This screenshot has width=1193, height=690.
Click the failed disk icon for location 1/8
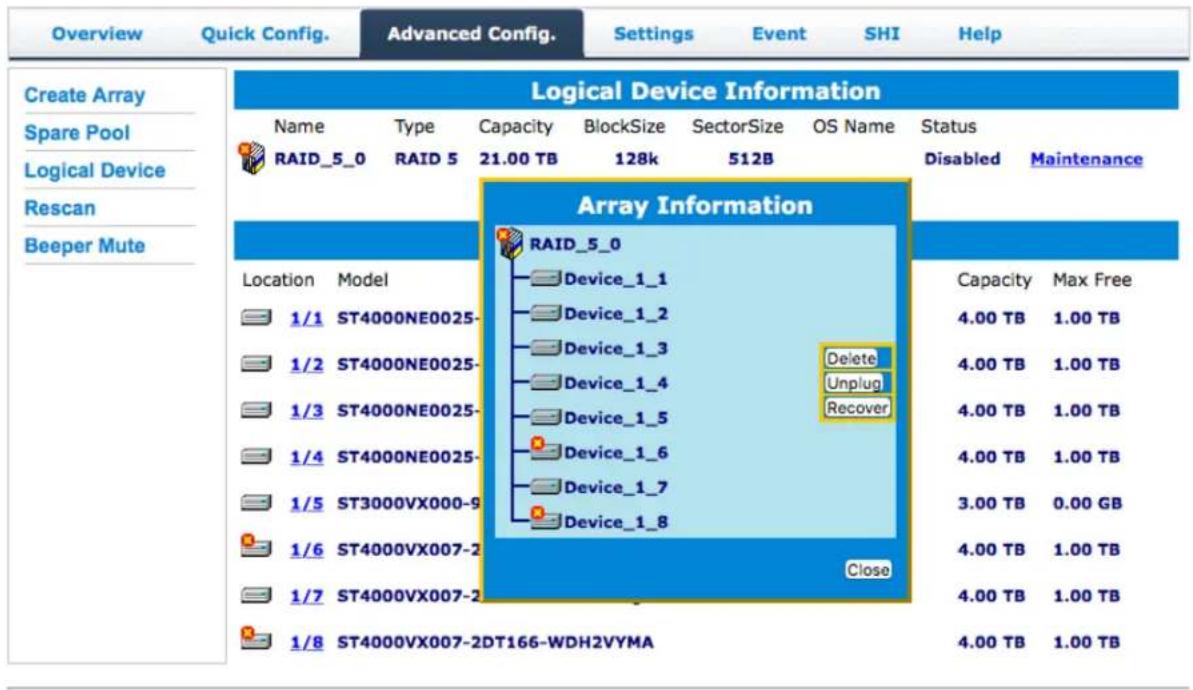256,638
